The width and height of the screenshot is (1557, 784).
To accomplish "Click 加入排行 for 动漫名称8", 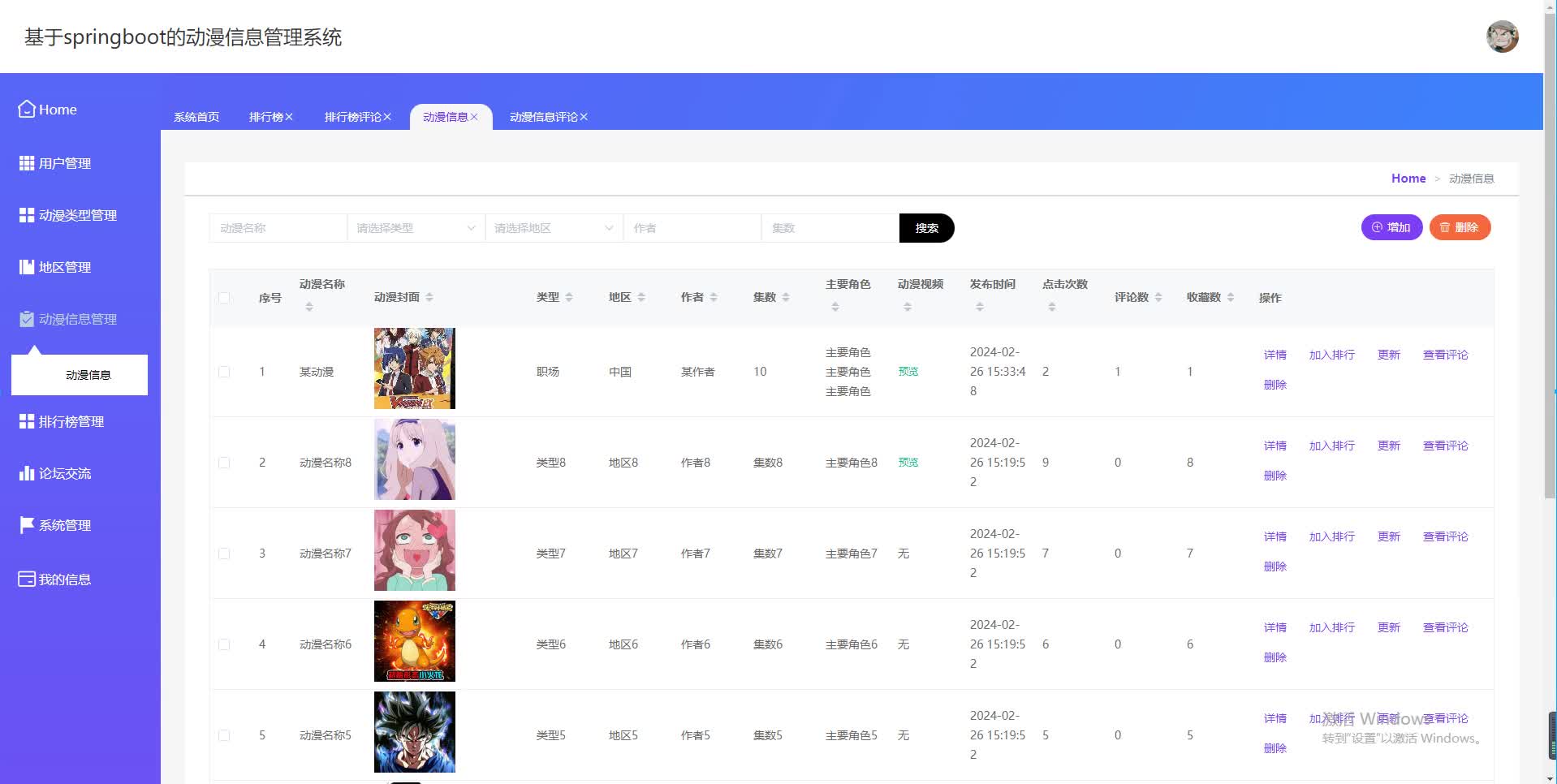I will tap(1332, 446).
